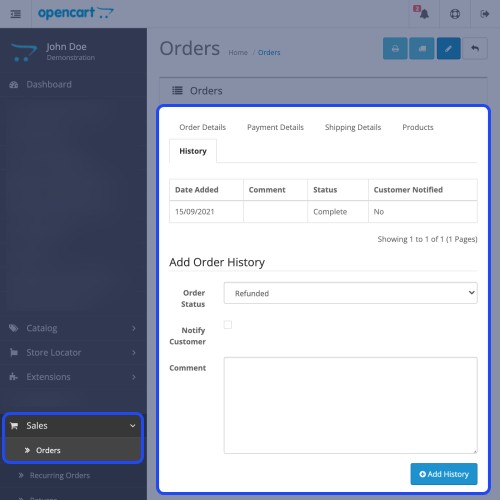Viewport: 500px width, 500px height.
Task: Switch to the Payment Details tab
Action: point(275,127)
